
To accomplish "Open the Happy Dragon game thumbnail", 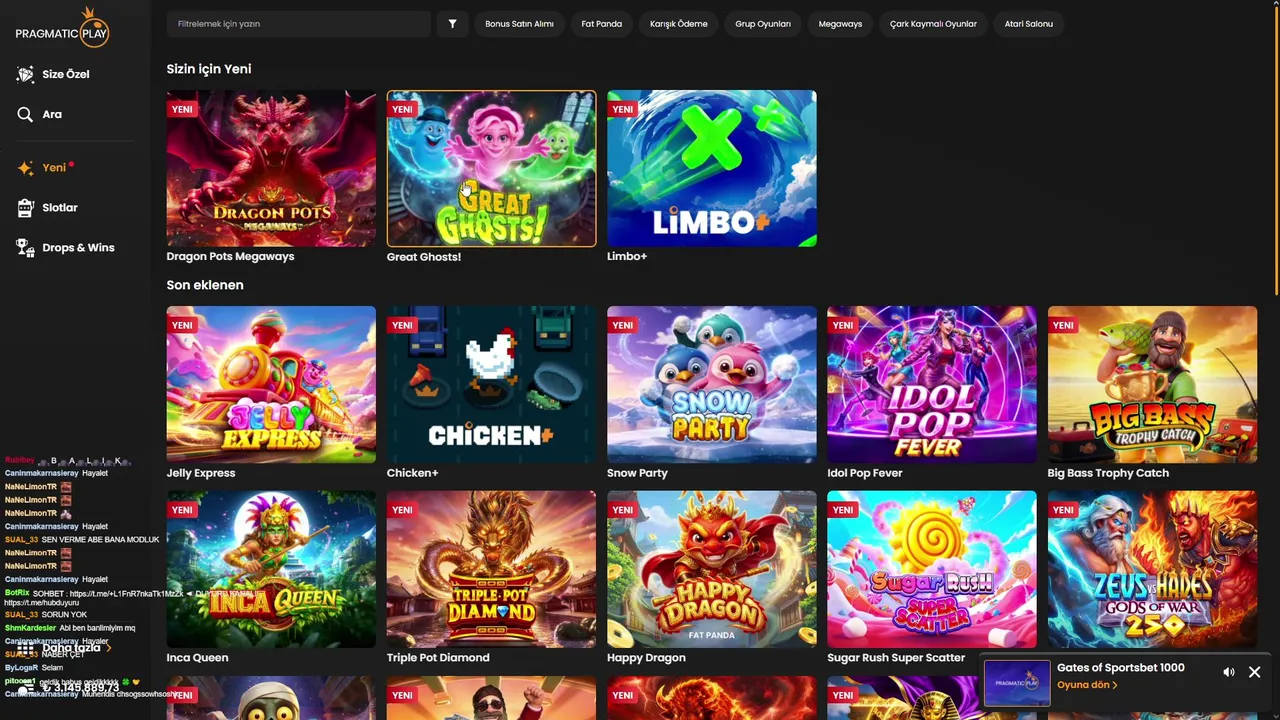I will [x=712, y=569].
